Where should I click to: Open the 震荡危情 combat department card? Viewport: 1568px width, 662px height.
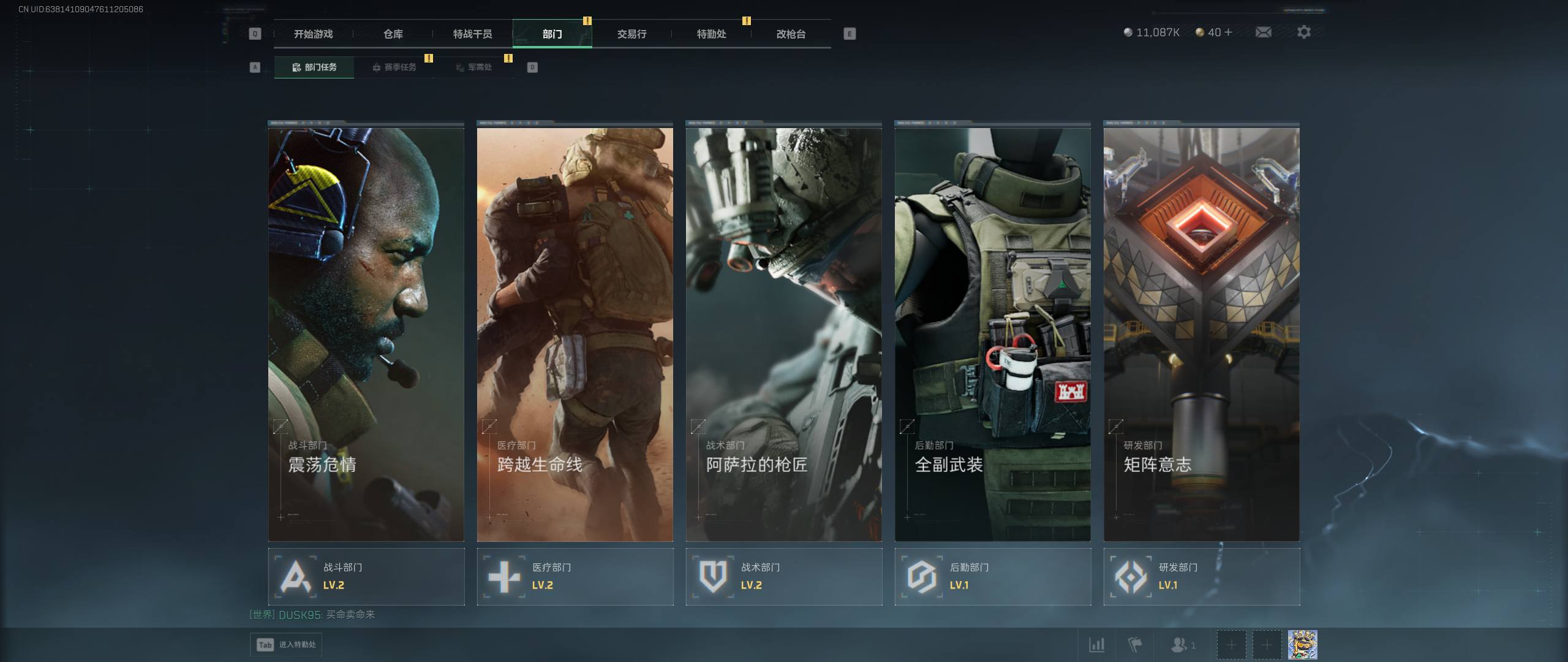coord(366,334)
